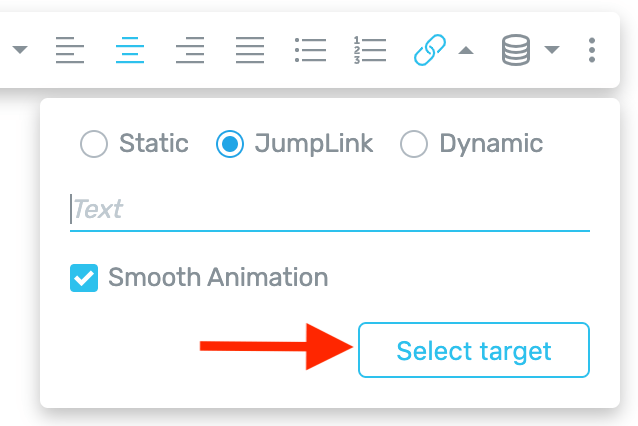This screenshot has height=426, width=638.
Task: Insert a numbered list
Action: click(x=370, y=50)
